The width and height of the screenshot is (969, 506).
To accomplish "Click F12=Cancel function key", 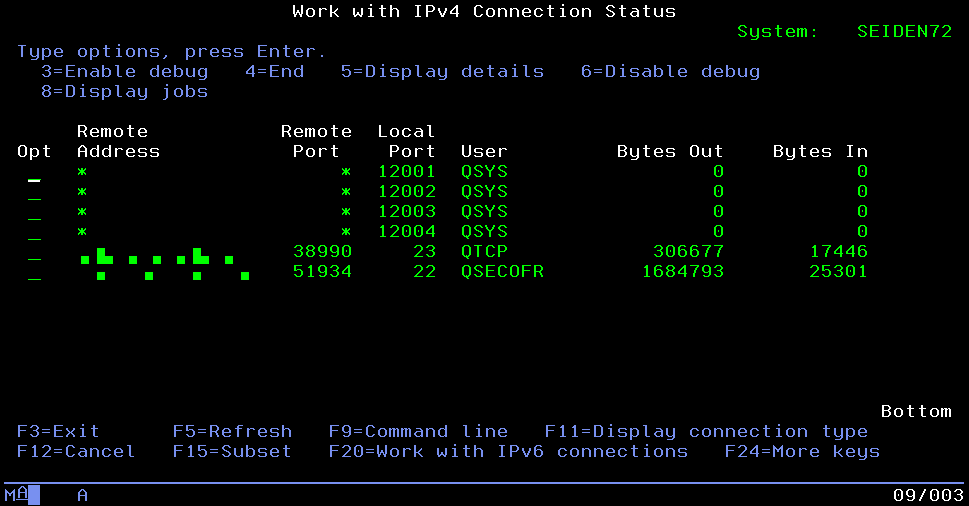I will 76,452.
